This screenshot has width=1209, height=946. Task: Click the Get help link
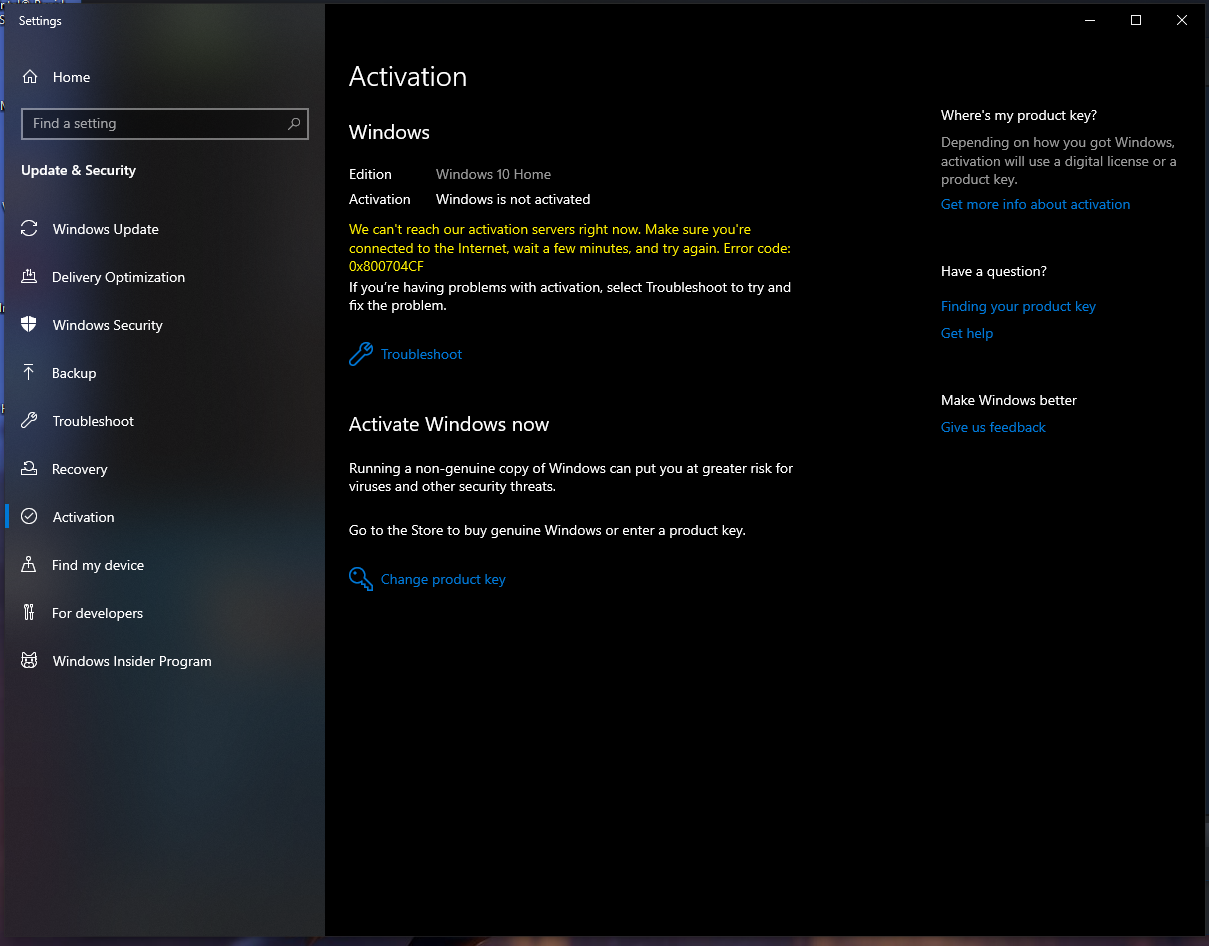click(967, 333)
